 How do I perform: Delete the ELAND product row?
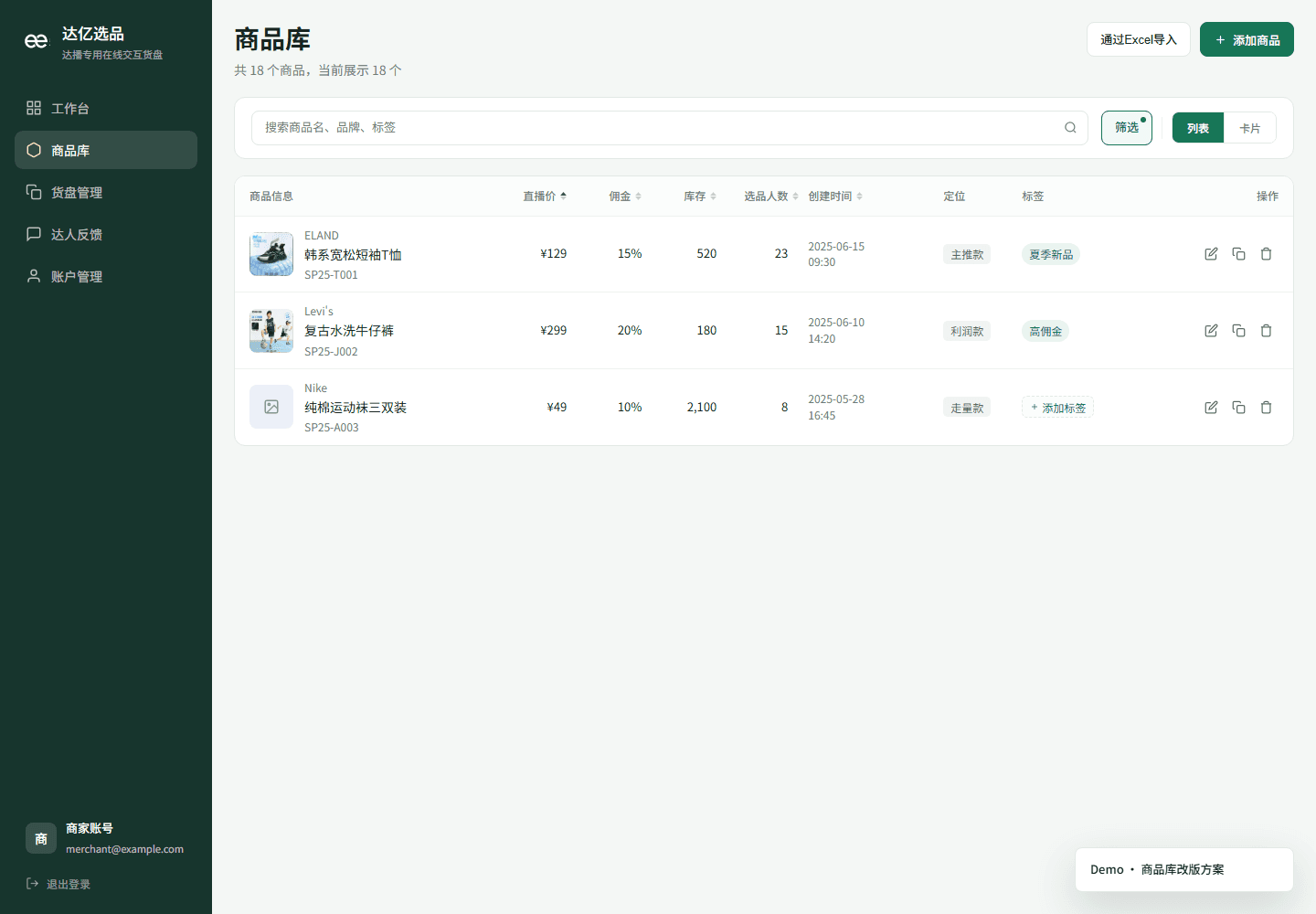point(1266,254)
